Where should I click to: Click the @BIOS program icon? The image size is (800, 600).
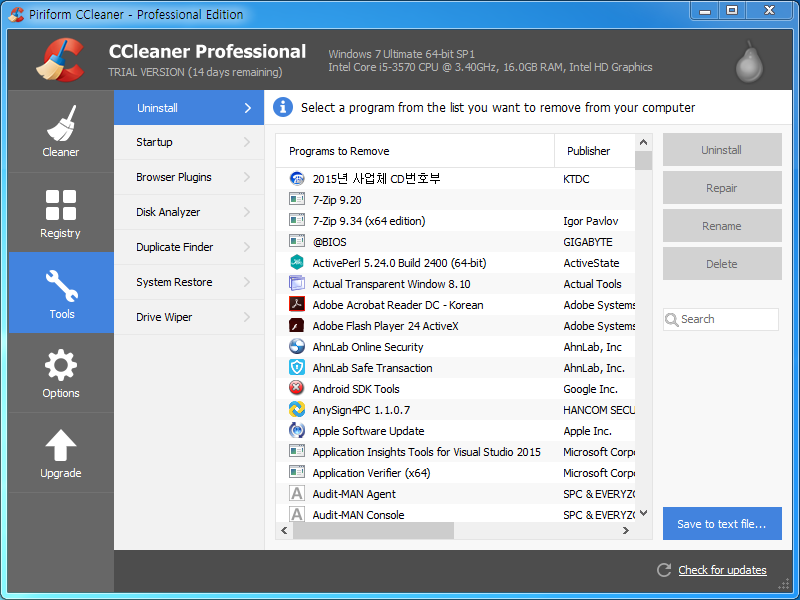297,241
